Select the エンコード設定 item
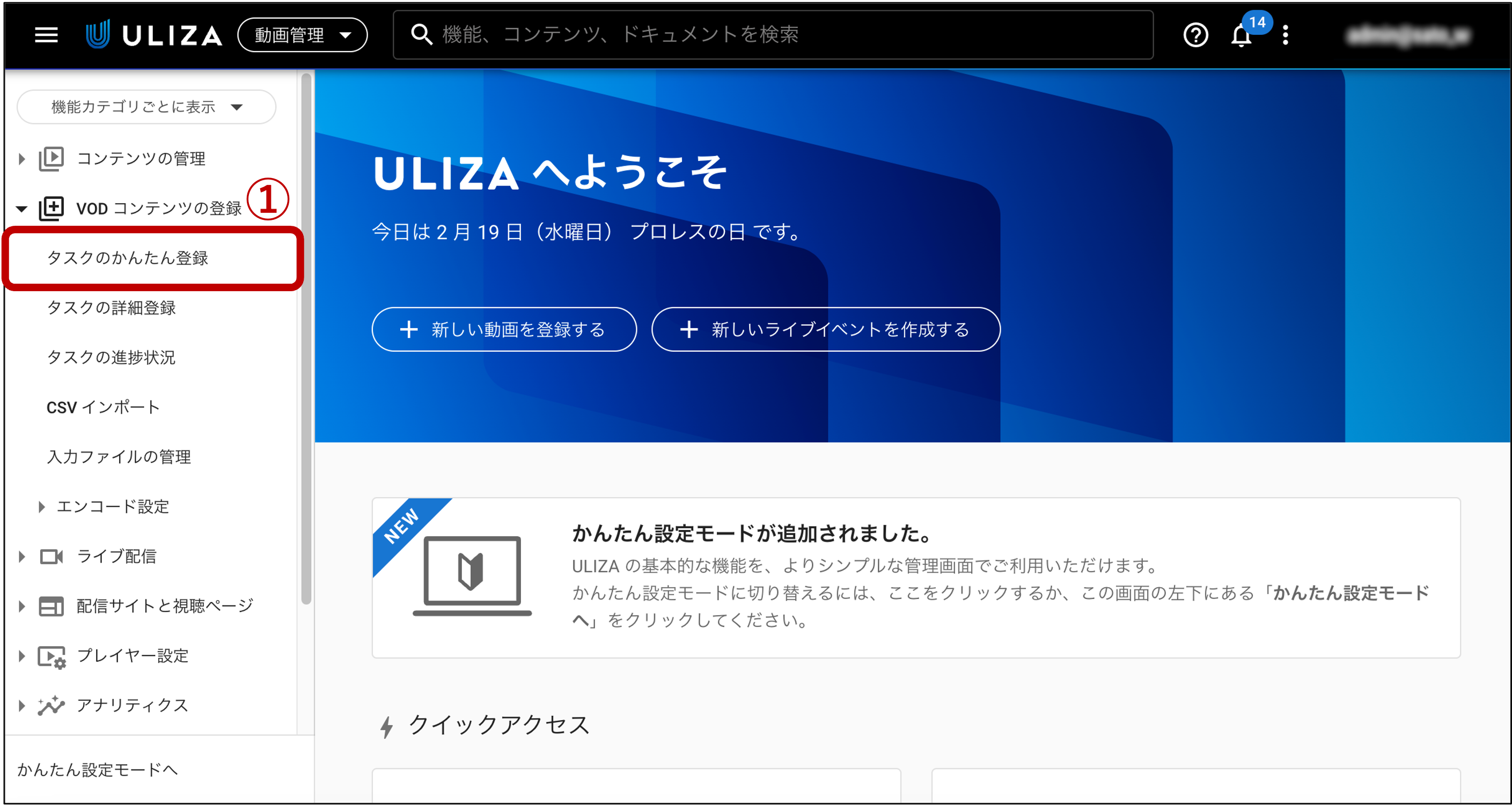This screenshot has width=1512, height=806. point(113,507)
